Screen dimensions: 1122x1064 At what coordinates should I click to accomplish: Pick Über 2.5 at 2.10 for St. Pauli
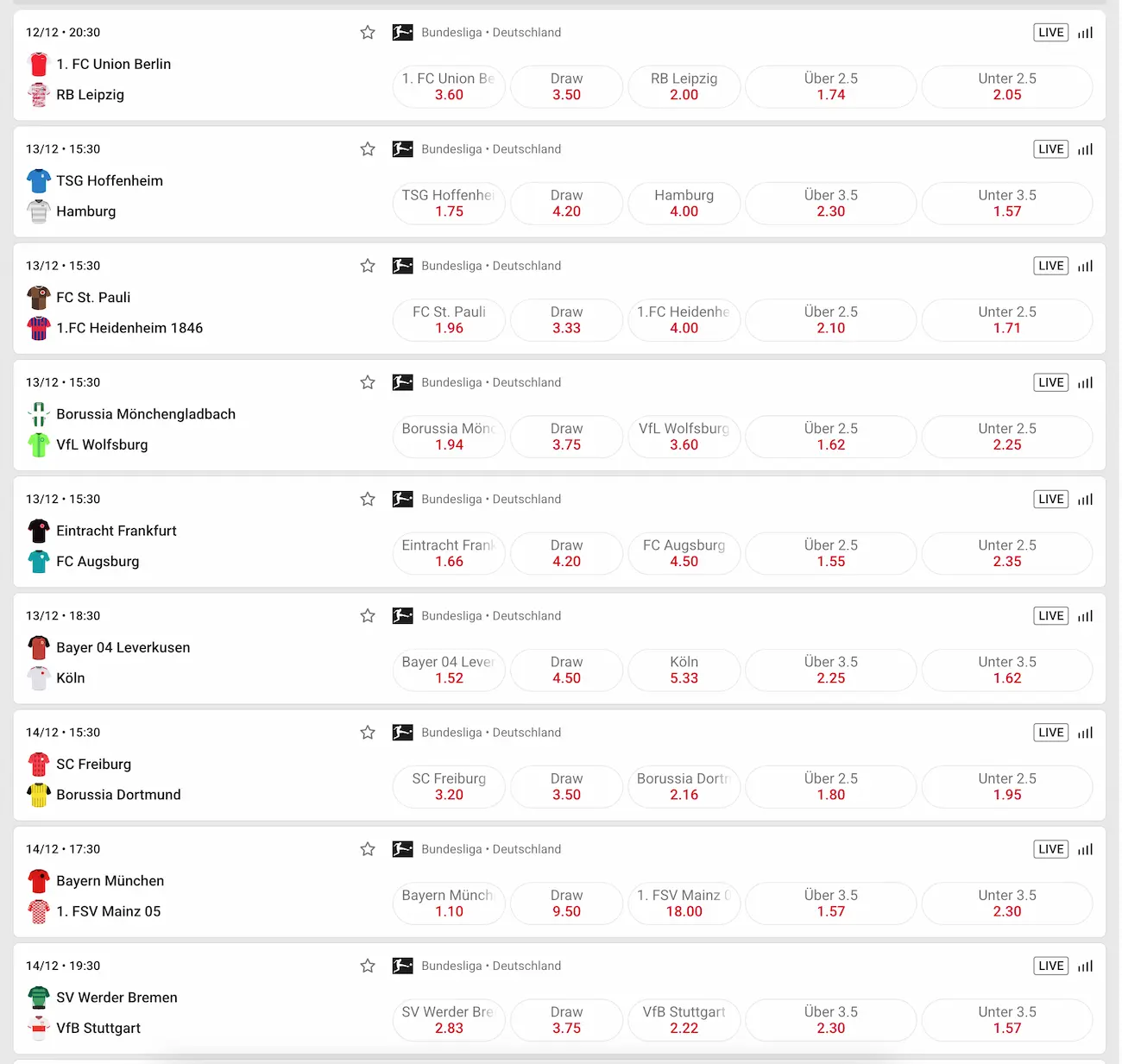(x=830, y=320)
